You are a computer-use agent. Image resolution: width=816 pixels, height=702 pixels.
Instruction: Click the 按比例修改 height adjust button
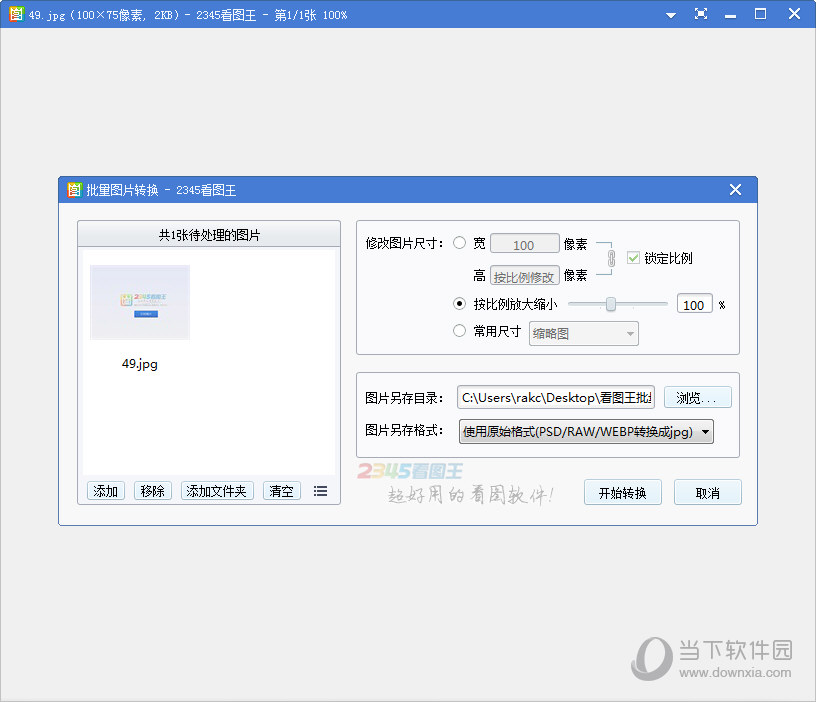point(524,275)
